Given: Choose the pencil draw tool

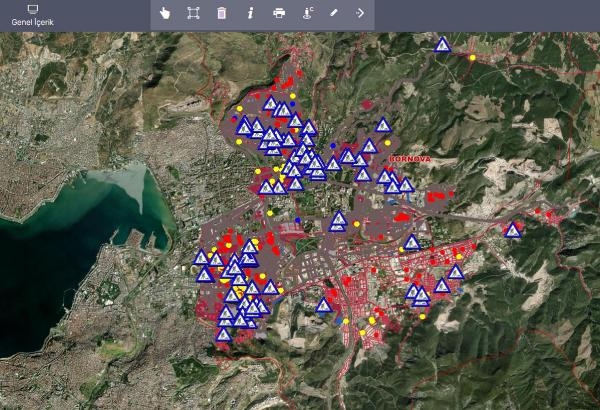Looking at the screenshot, I should [334, 13].
